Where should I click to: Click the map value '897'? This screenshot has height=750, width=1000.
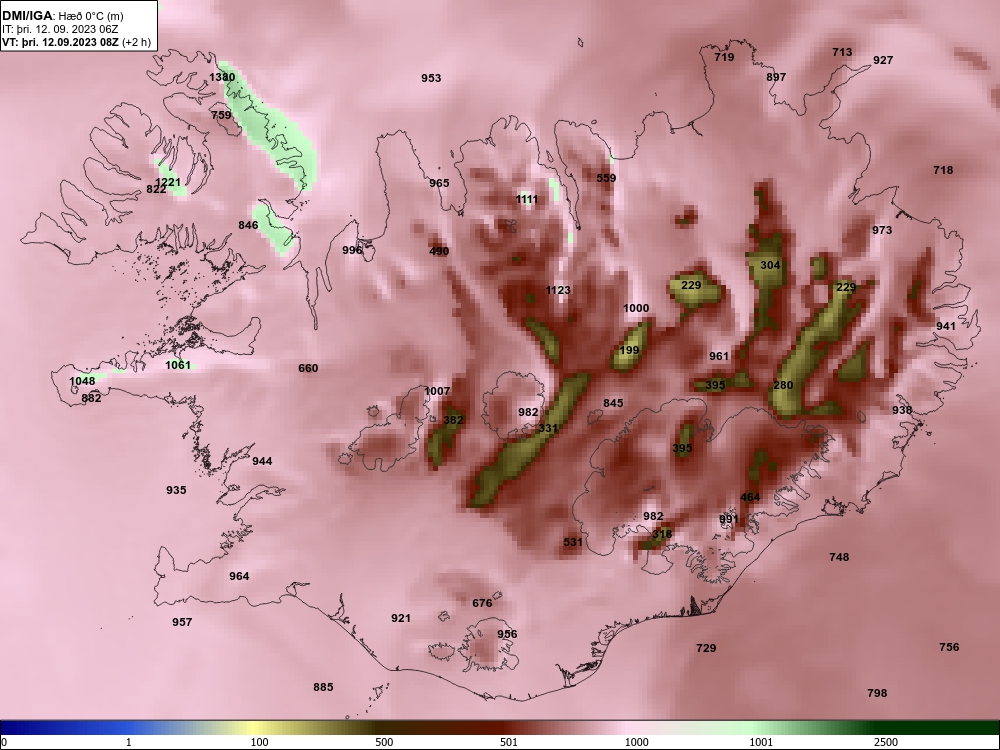pyautogui.click(x=776, y=77)
